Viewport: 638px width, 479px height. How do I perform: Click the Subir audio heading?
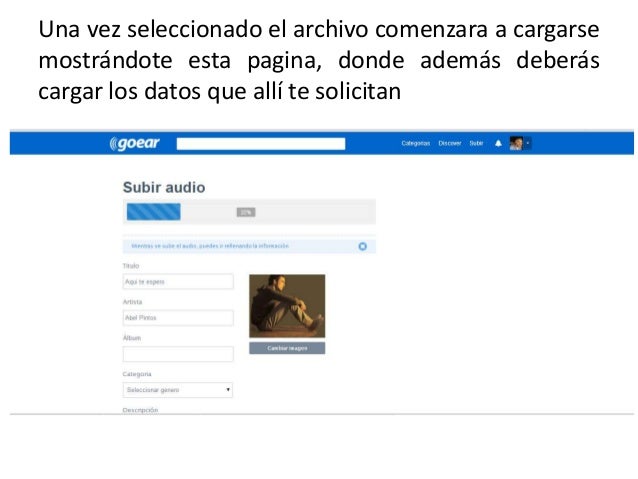[x=164, y=188]
